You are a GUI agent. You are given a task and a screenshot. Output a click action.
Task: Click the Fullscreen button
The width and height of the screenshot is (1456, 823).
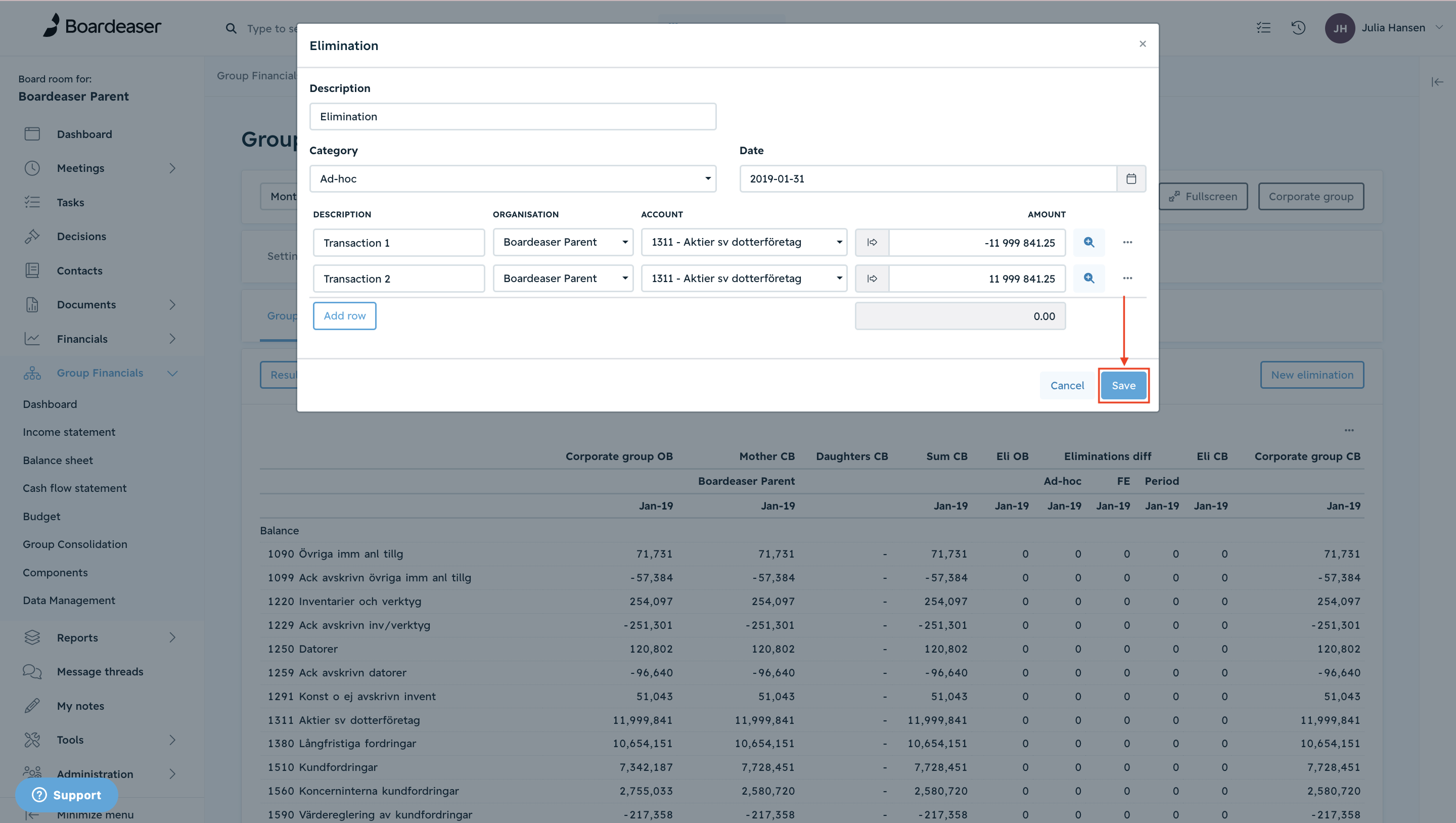[x=1203, y=197]
